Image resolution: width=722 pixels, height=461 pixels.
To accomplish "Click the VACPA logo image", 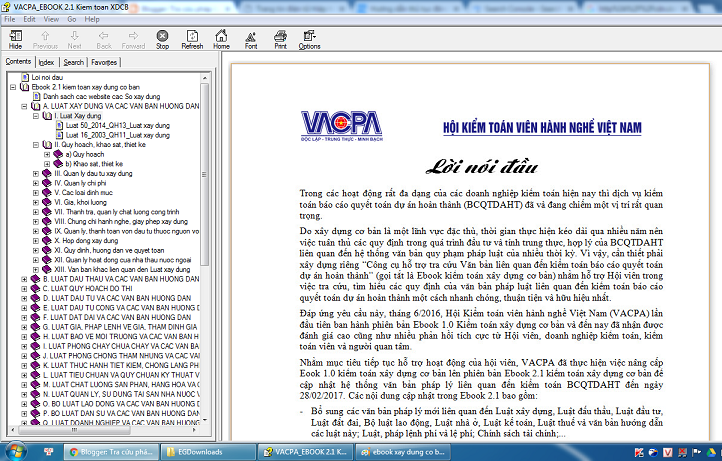I will (342, 126).
